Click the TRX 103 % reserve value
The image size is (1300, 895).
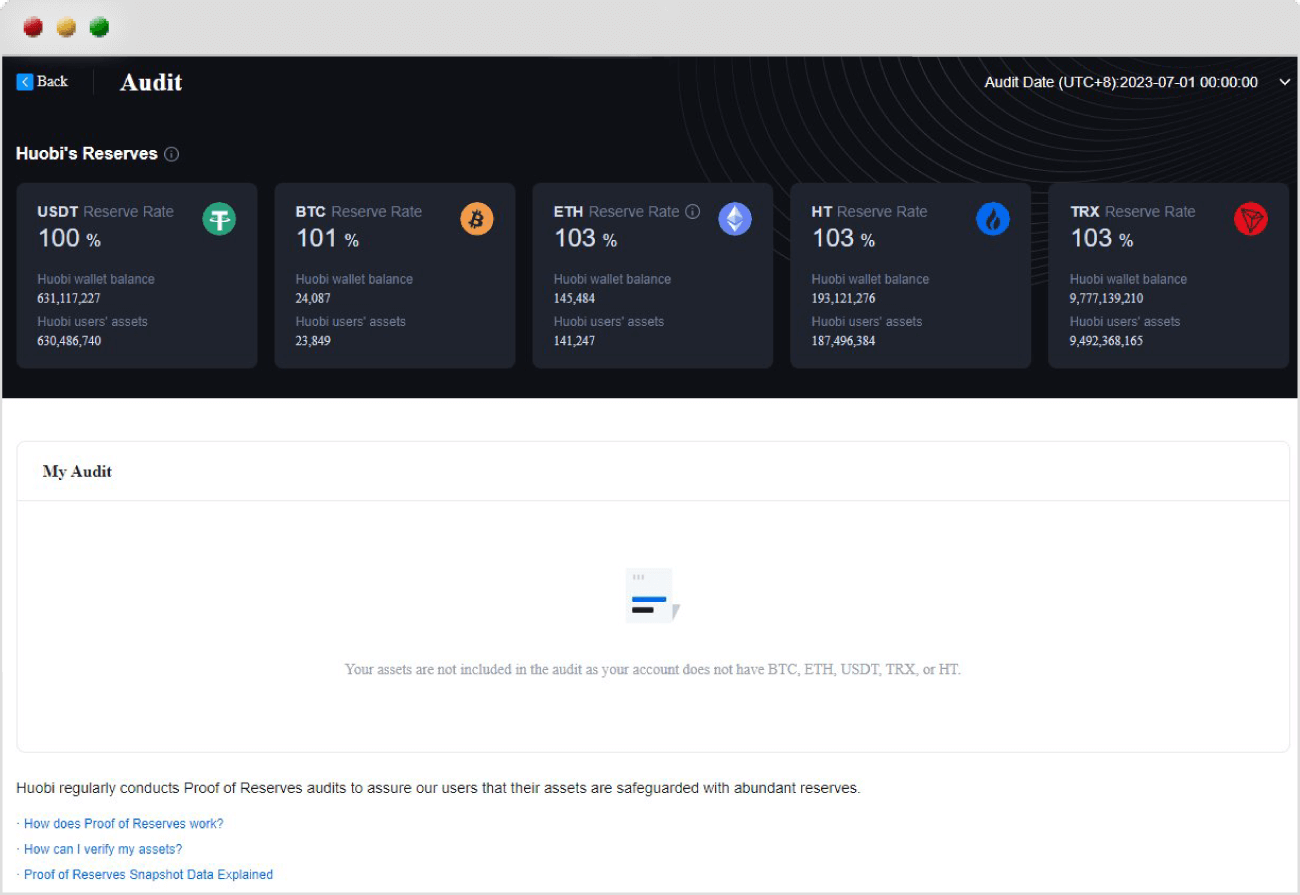[x=1101, y=239]
